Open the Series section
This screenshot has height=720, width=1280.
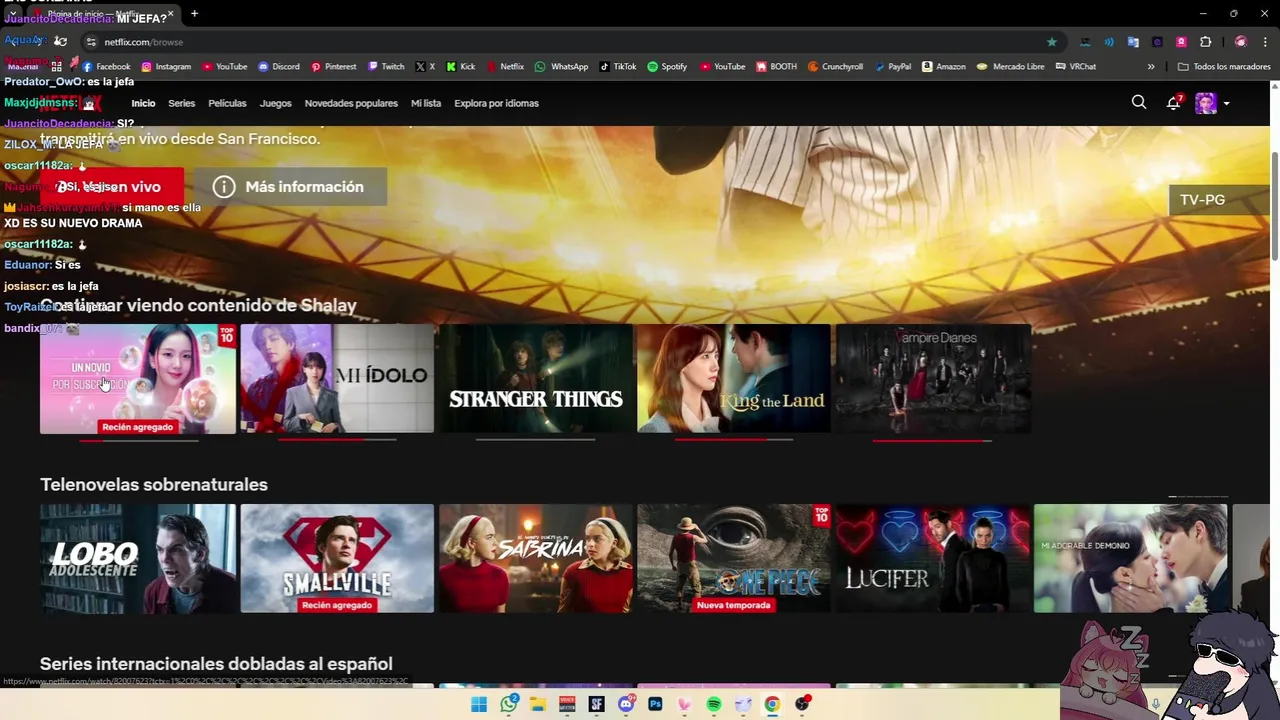tap(182, 103)
